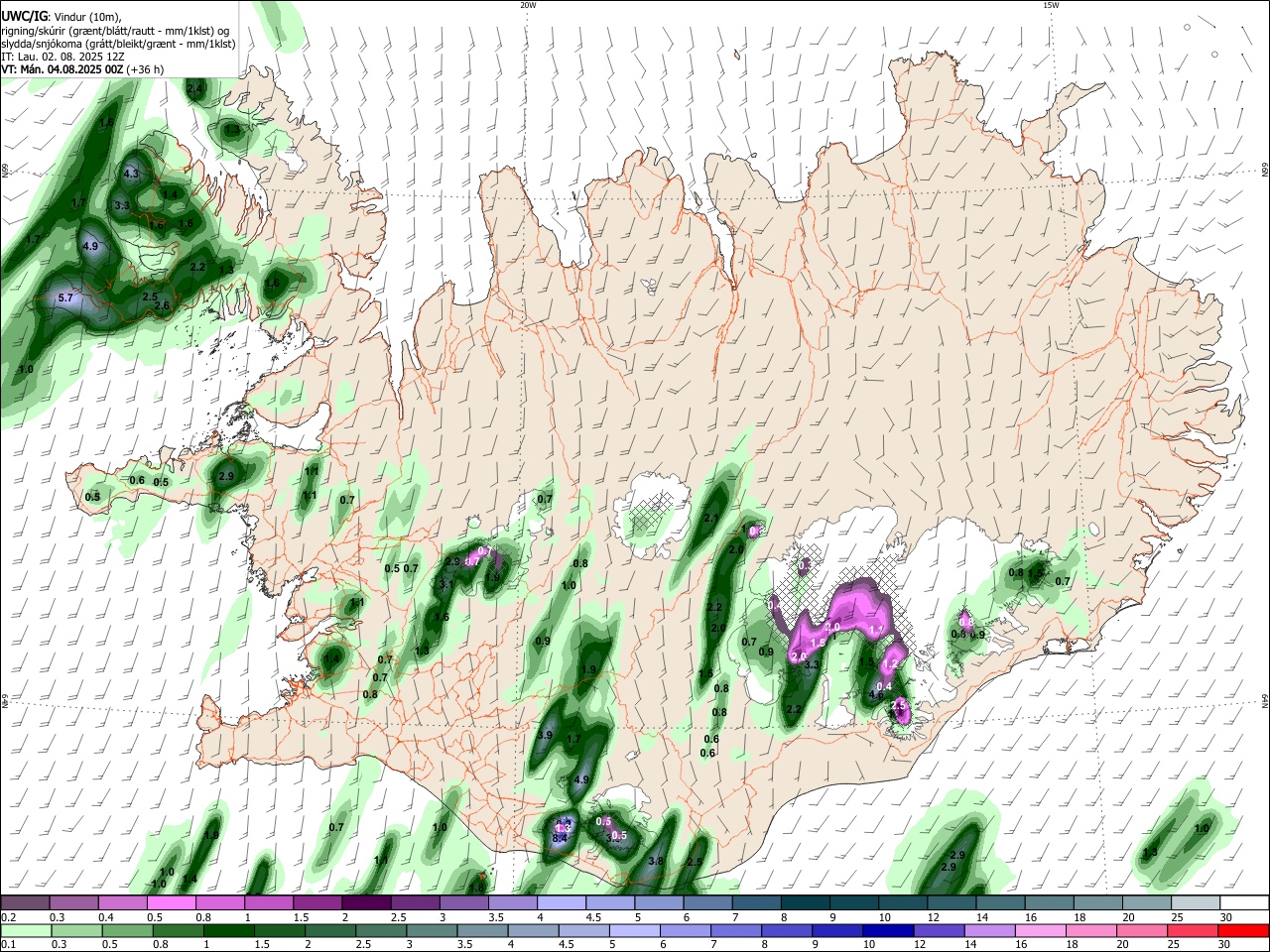Screen dimensions: 1270x952
Task: Click the 8.4 precipitation value on the map
Action: 560,838
